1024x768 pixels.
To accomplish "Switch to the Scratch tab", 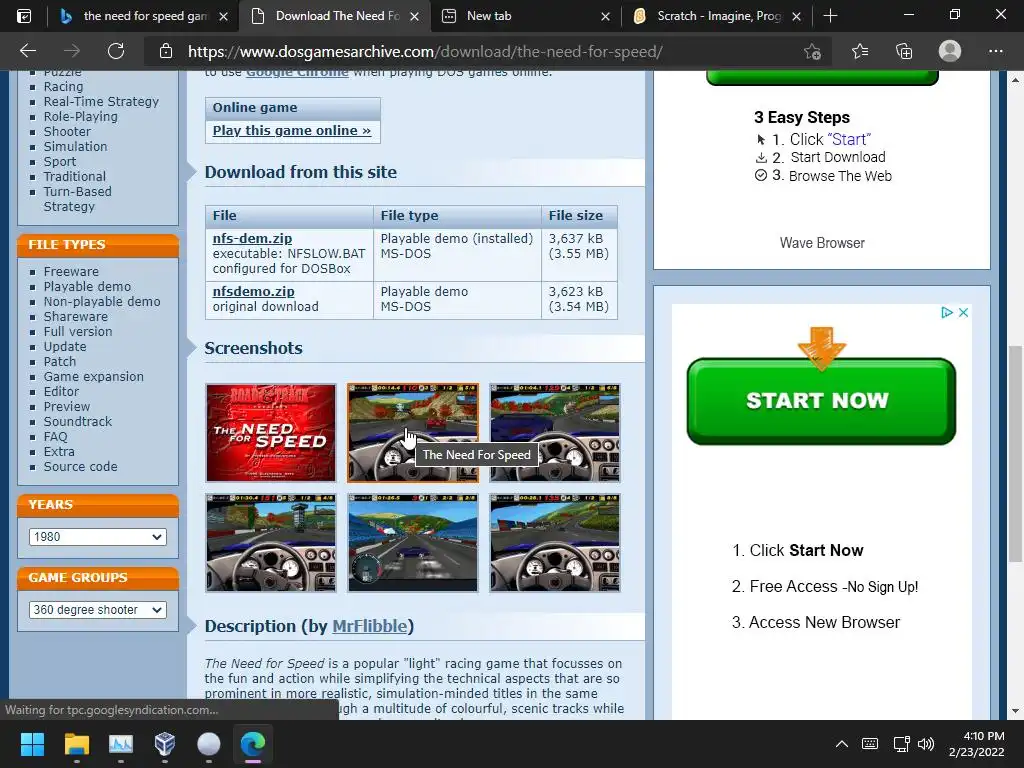I will (x=718, y=16).
